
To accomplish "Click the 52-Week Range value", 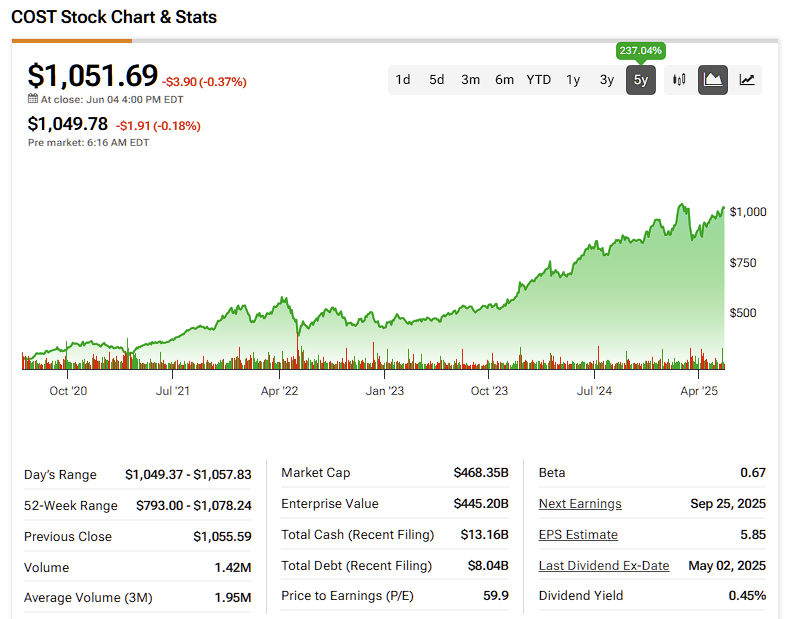I will [194, 505].
